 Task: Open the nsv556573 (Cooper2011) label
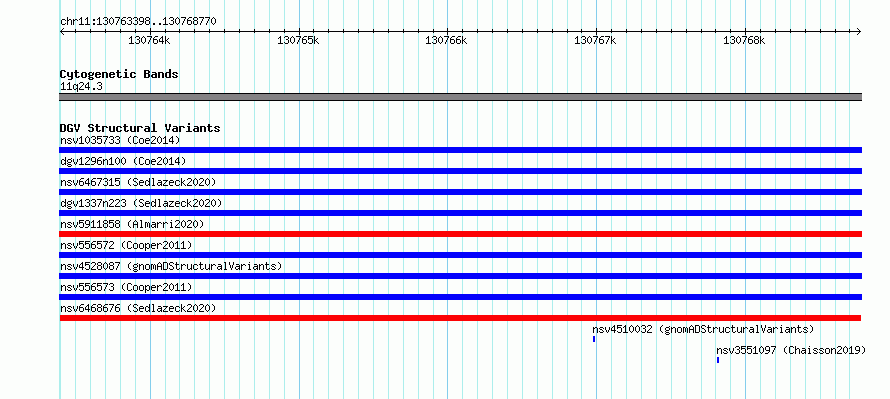coord(126,287)
